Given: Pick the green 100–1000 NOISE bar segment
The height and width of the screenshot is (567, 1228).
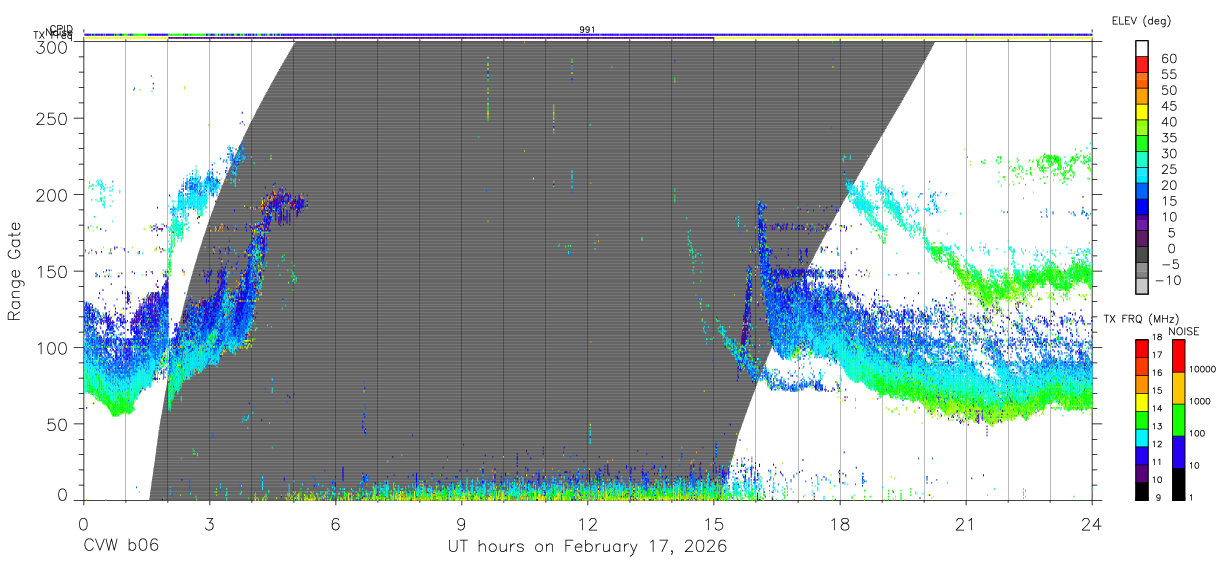Looking at the screenshot, I should pos(1178,419).
